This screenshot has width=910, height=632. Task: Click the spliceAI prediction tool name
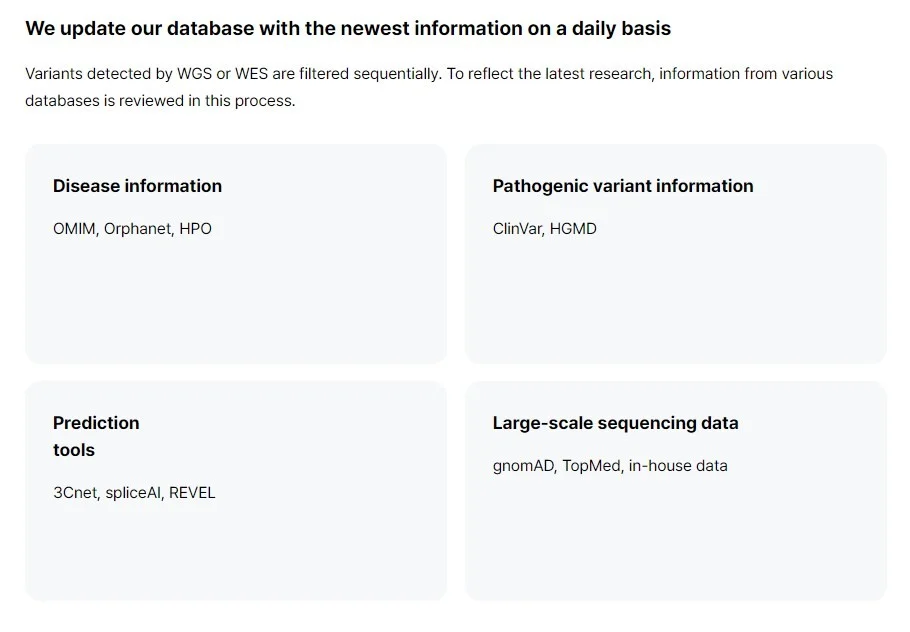[x=133, y=493]
